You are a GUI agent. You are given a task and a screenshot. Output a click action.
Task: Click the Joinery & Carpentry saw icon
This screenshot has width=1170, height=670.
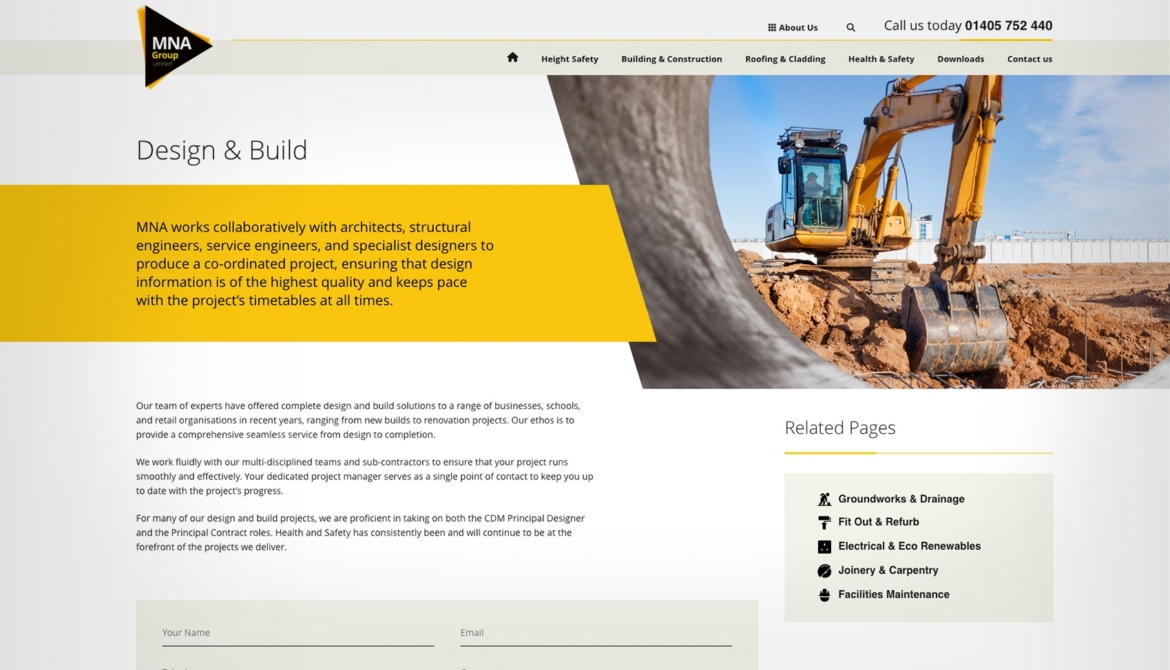pyautogui.click(x=824, y=571)
